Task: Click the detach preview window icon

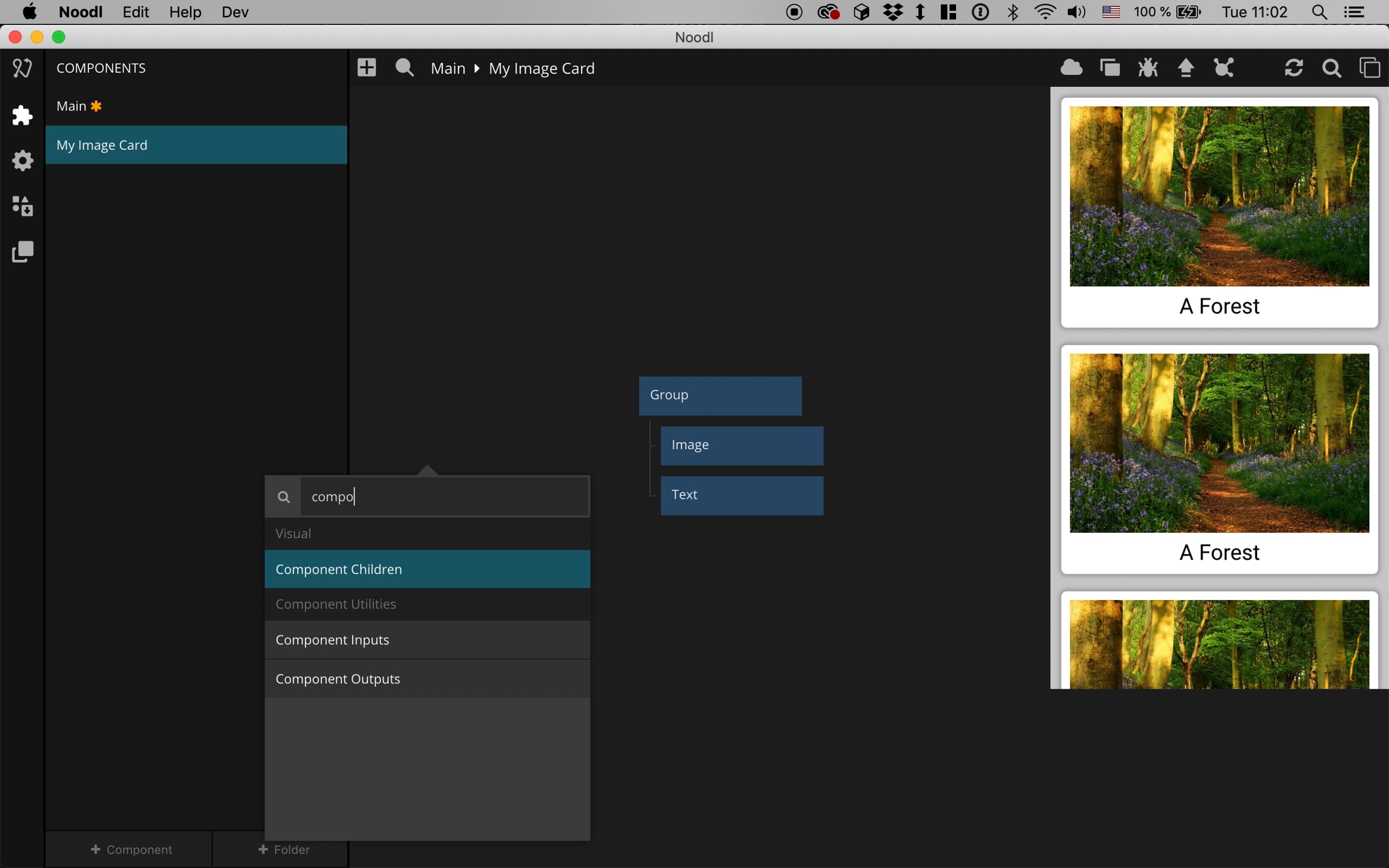Action: (x=1369, y=68)
